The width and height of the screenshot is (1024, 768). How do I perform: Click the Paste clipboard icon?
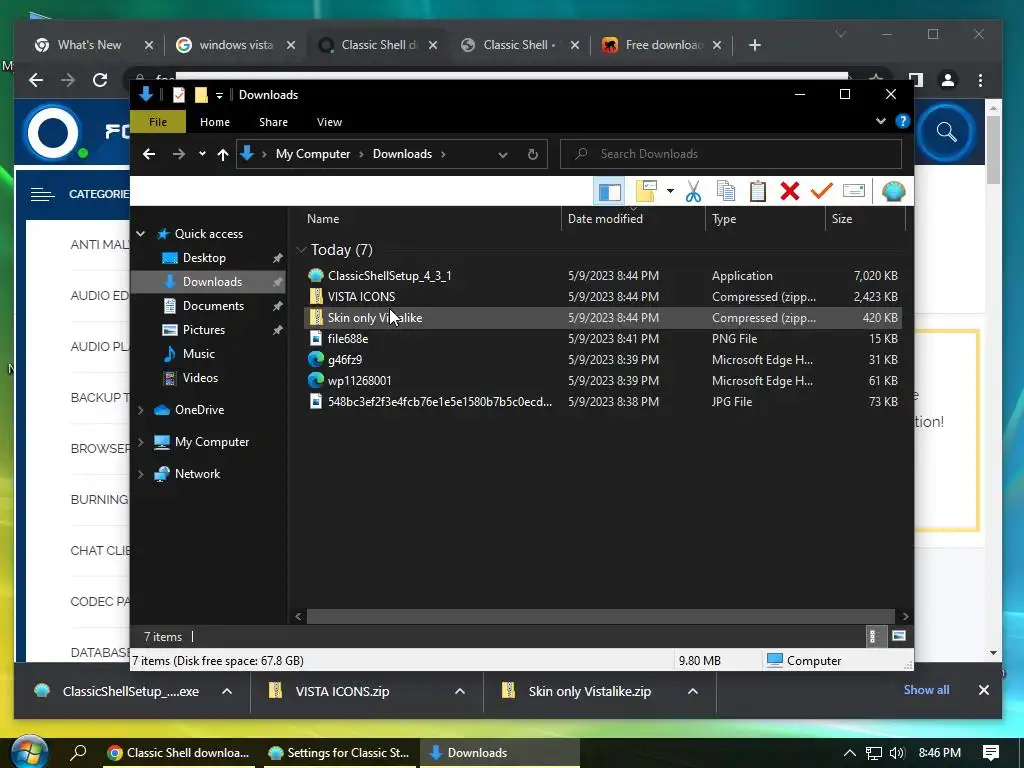coord(758,191)
